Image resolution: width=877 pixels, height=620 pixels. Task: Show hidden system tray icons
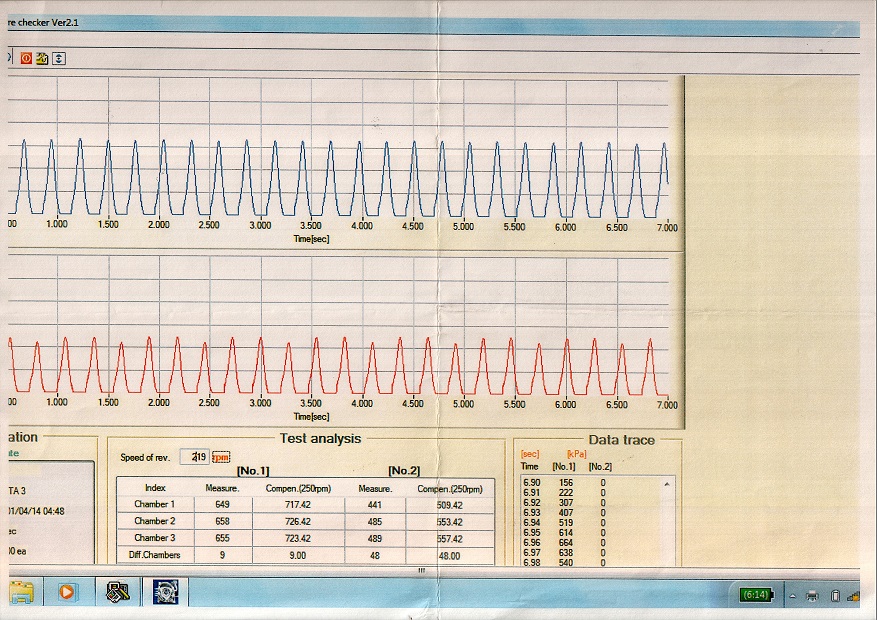pos(791,596)
